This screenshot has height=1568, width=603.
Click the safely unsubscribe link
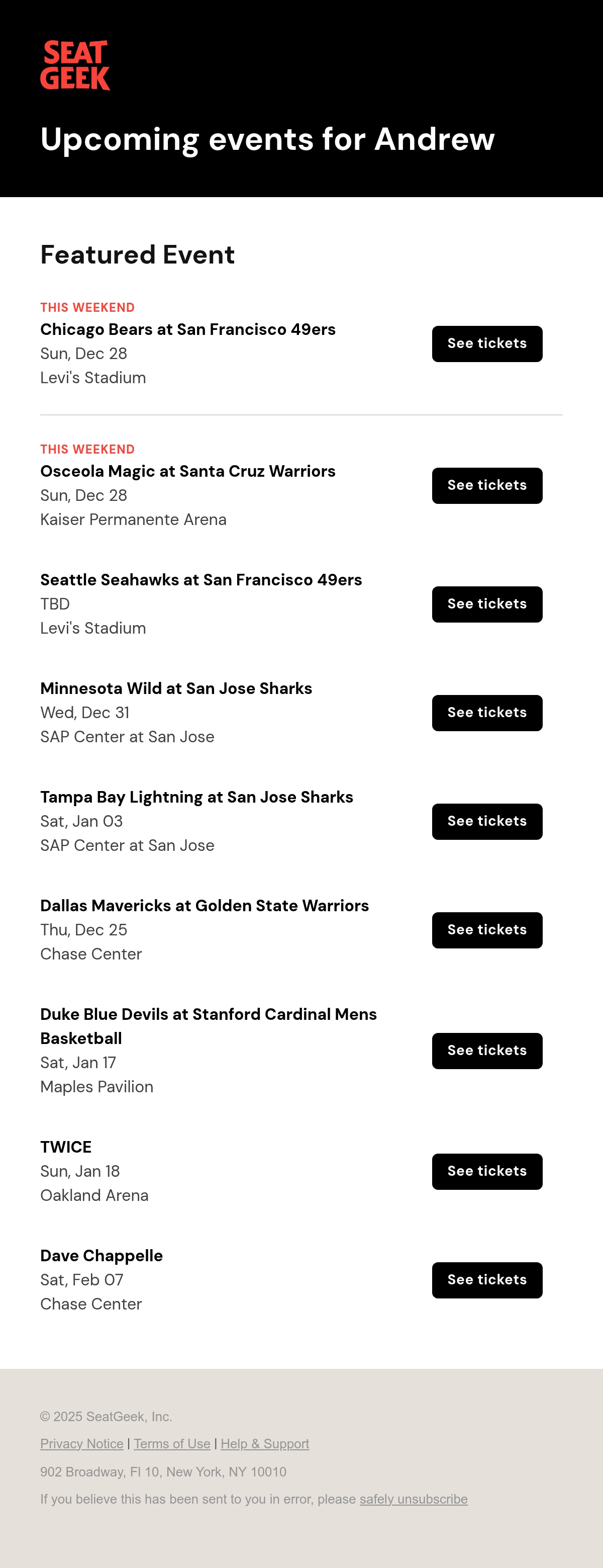[414, 1499]
